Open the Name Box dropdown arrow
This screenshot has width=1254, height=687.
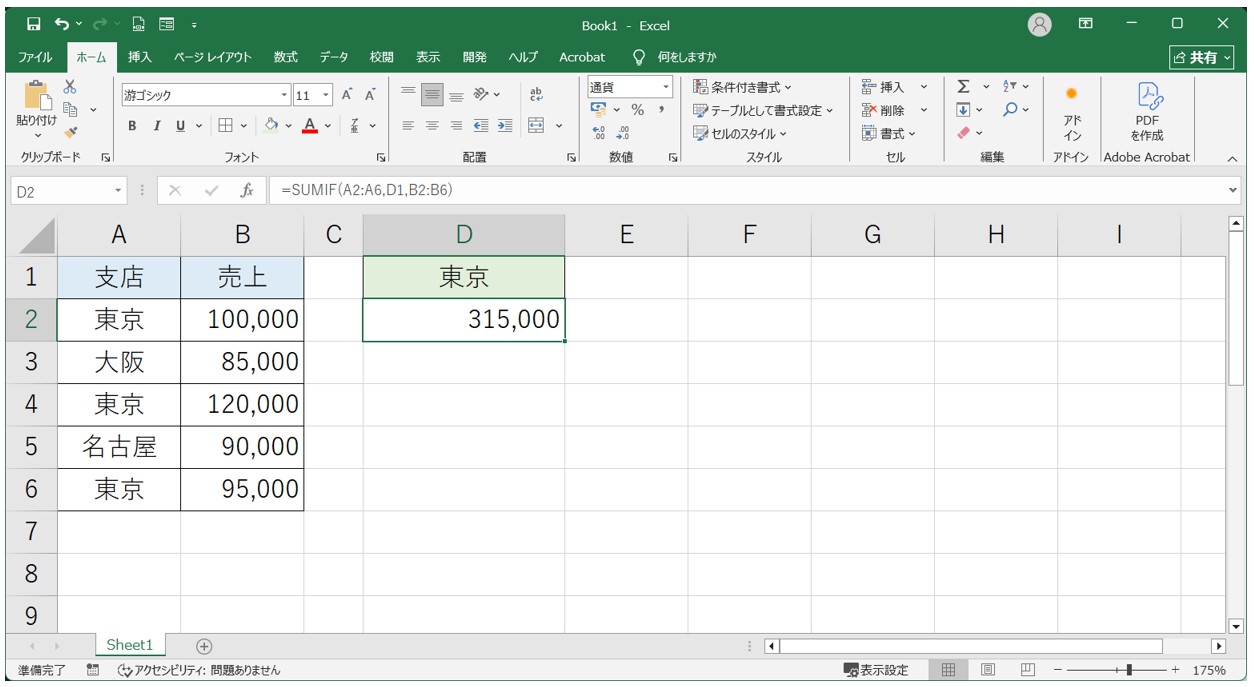pyautogui.click(x=119, y=191)
